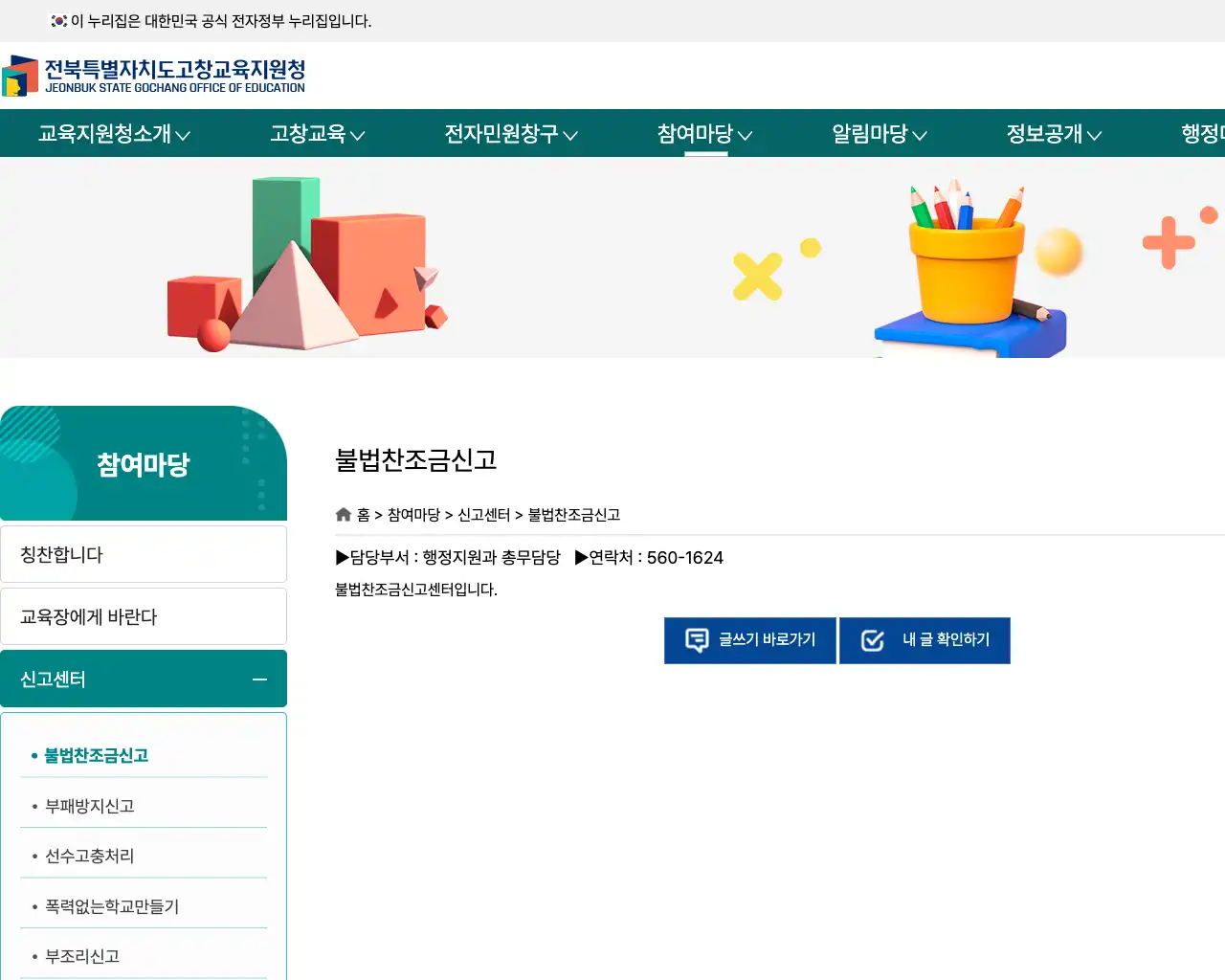Collapse the 신고센터 sidebar section
The height and width of the screenshot is (980, 1225).
click(258, 679)
